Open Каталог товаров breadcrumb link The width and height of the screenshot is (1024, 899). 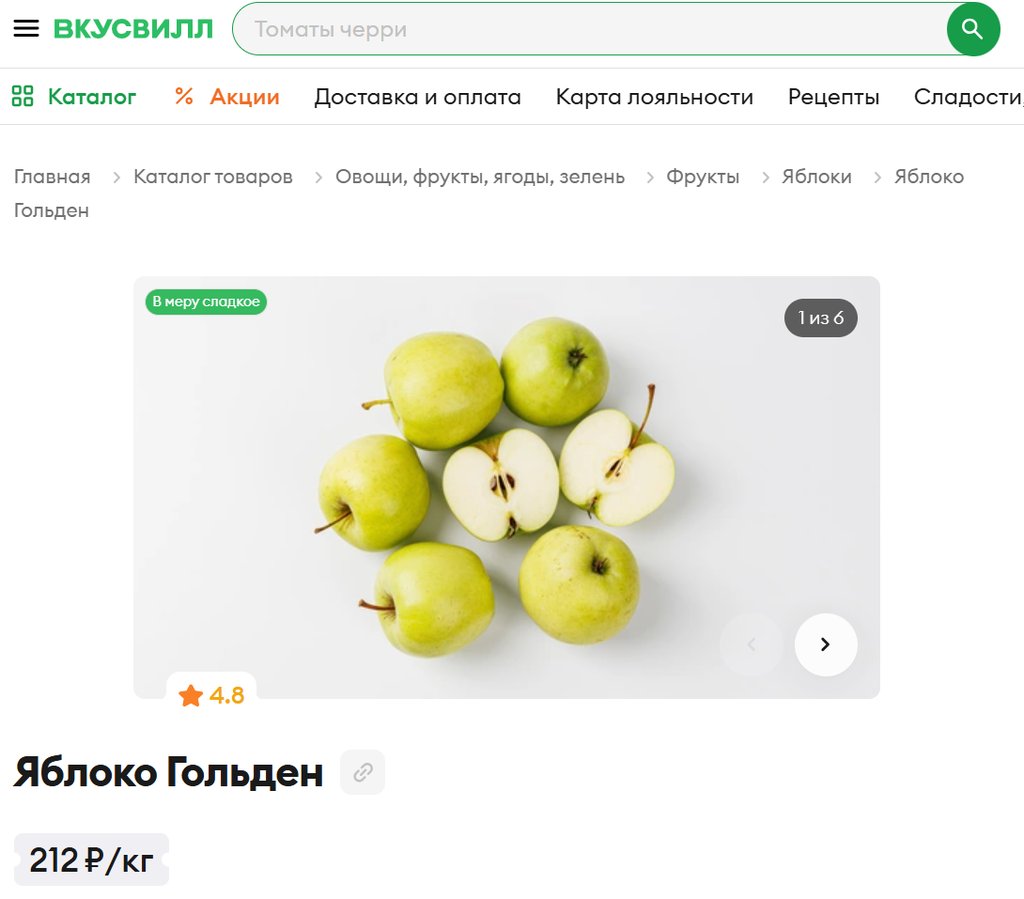point(213,176)
